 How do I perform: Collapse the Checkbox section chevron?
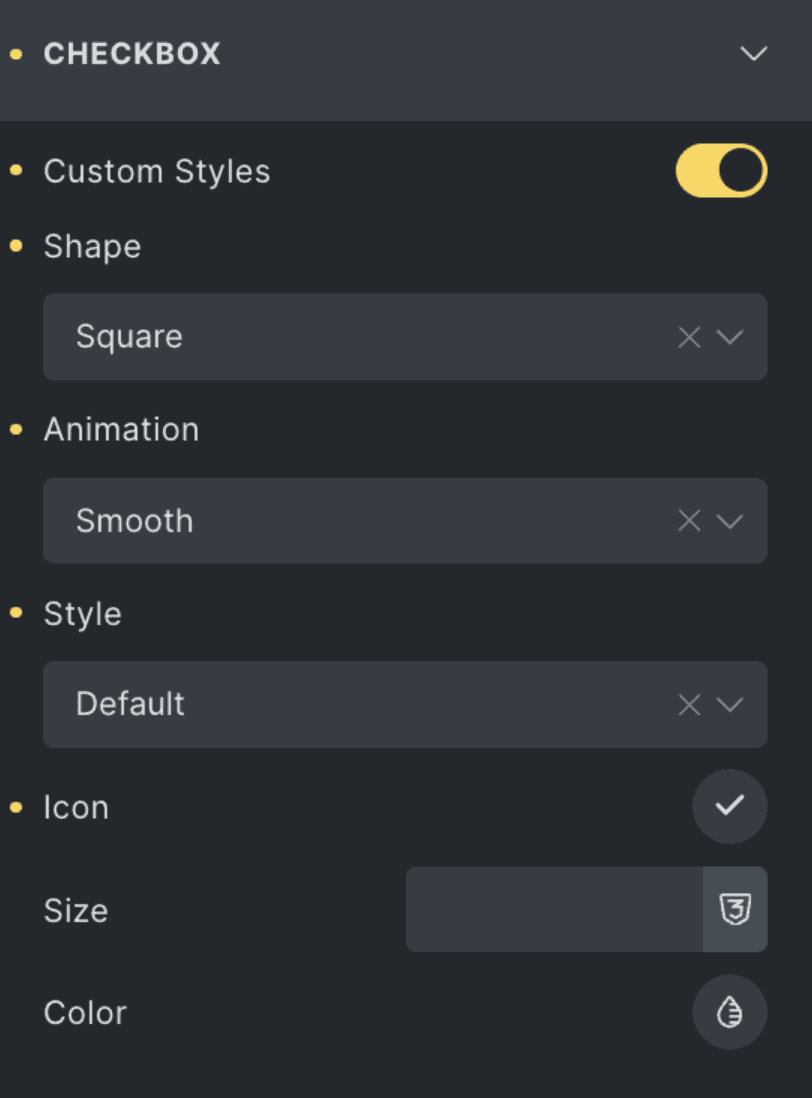click(753, 53)
